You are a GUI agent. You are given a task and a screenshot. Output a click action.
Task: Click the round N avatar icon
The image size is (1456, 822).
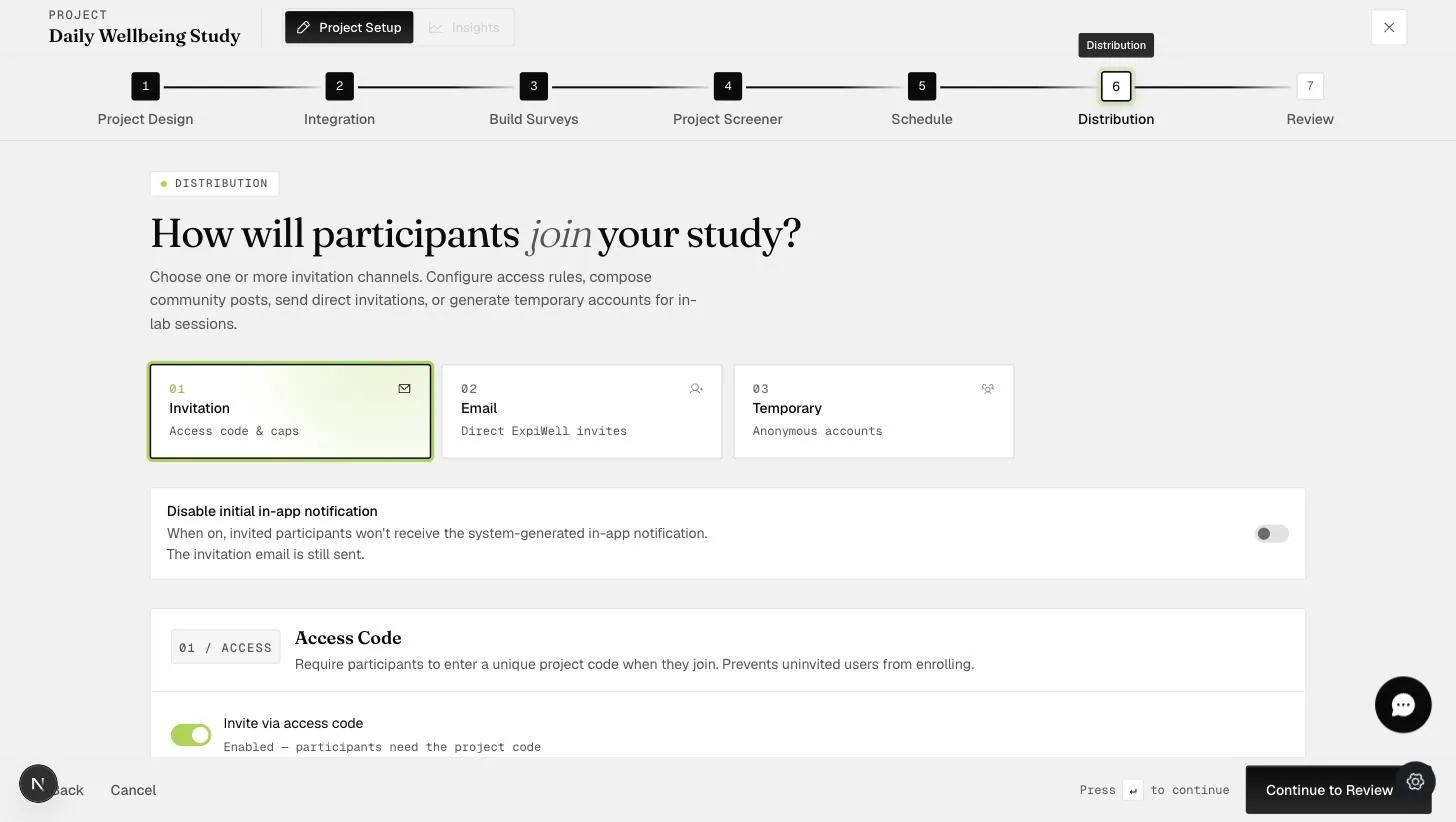[38, 784]
